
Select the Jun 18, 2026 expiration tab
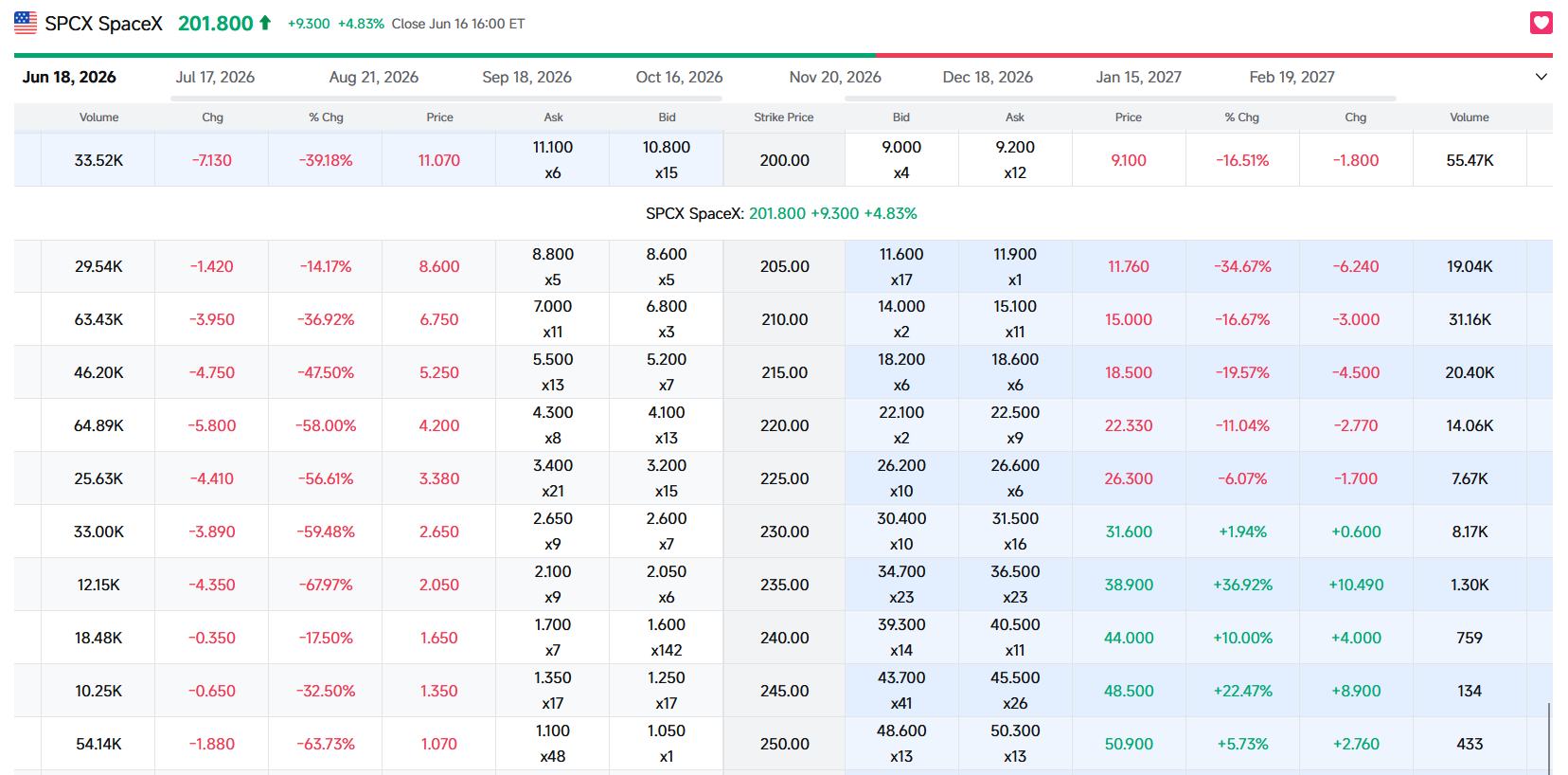[x=69, y=77]
